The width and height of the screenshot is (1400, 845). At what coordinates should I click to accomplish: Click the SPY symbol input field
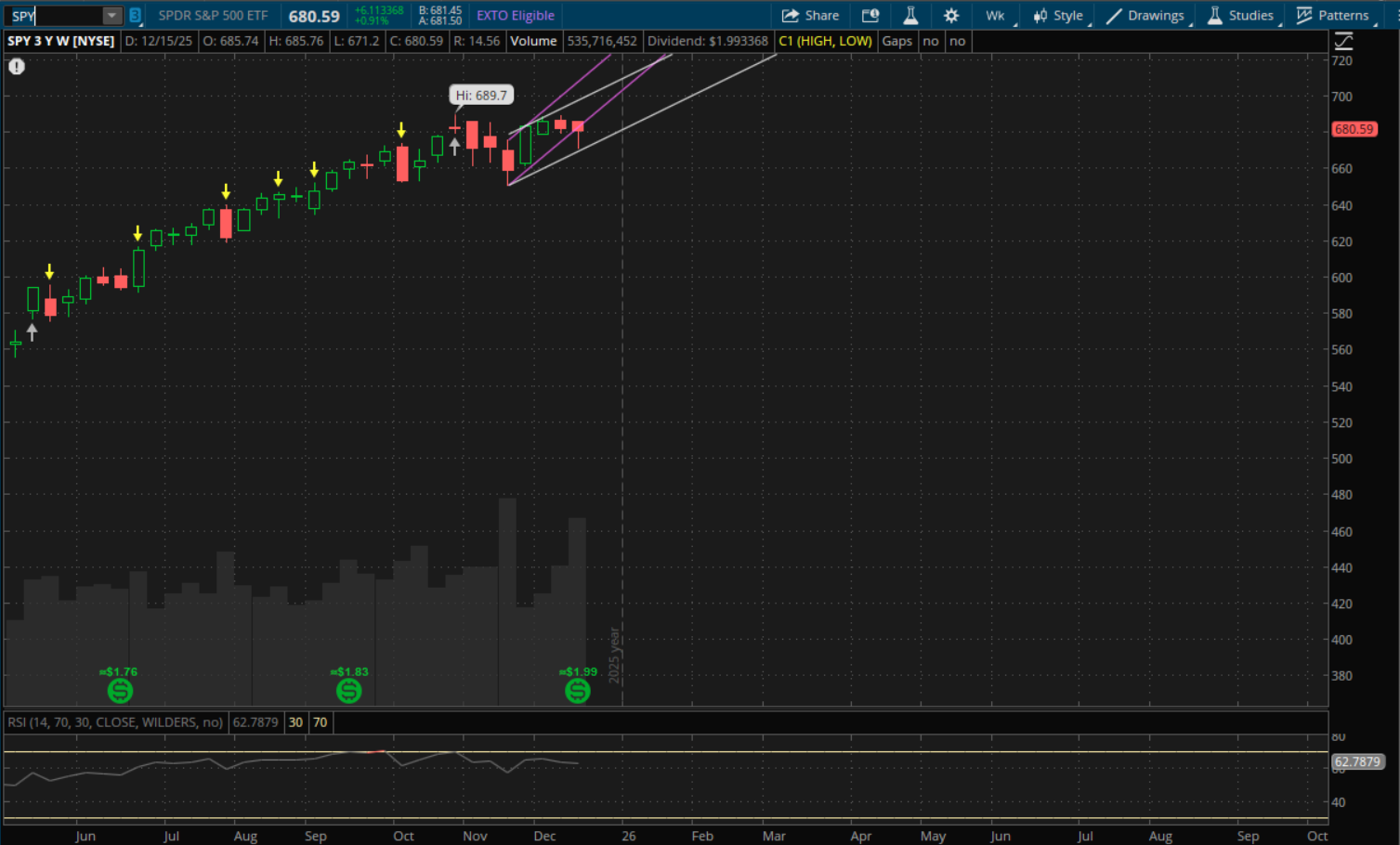coord(54,16)
